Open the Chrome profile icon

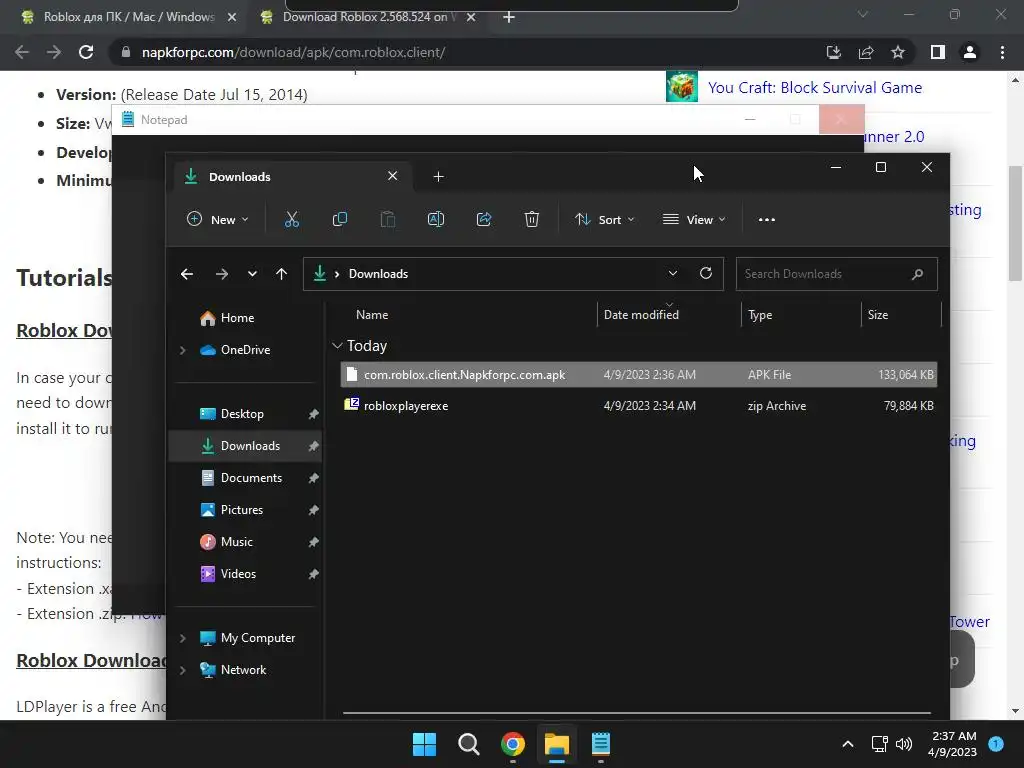point(970,52)
